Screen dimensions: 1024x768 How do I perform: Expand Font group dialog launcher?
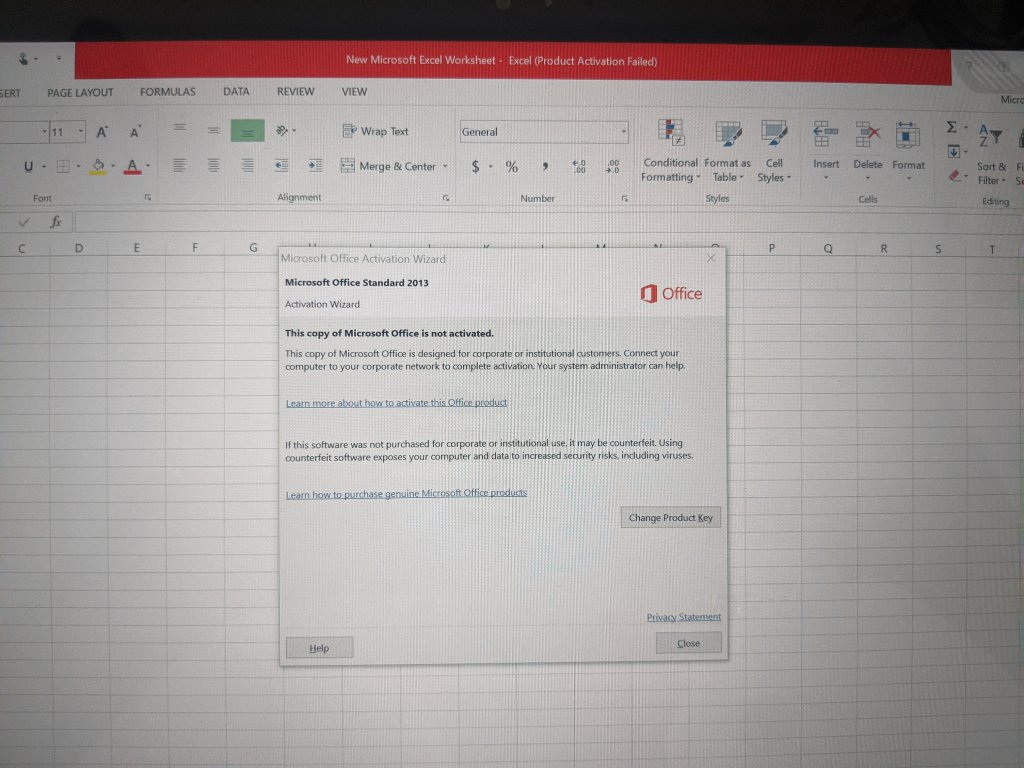coord(148,197)
